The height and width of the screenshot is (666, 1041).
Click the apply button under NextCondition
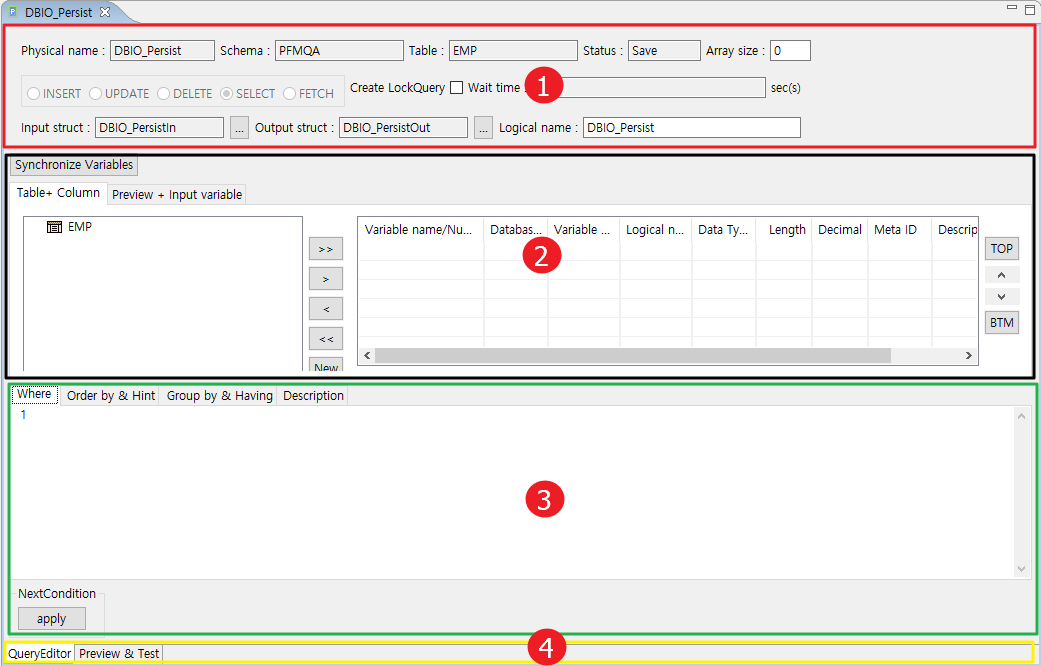[51, 619]
